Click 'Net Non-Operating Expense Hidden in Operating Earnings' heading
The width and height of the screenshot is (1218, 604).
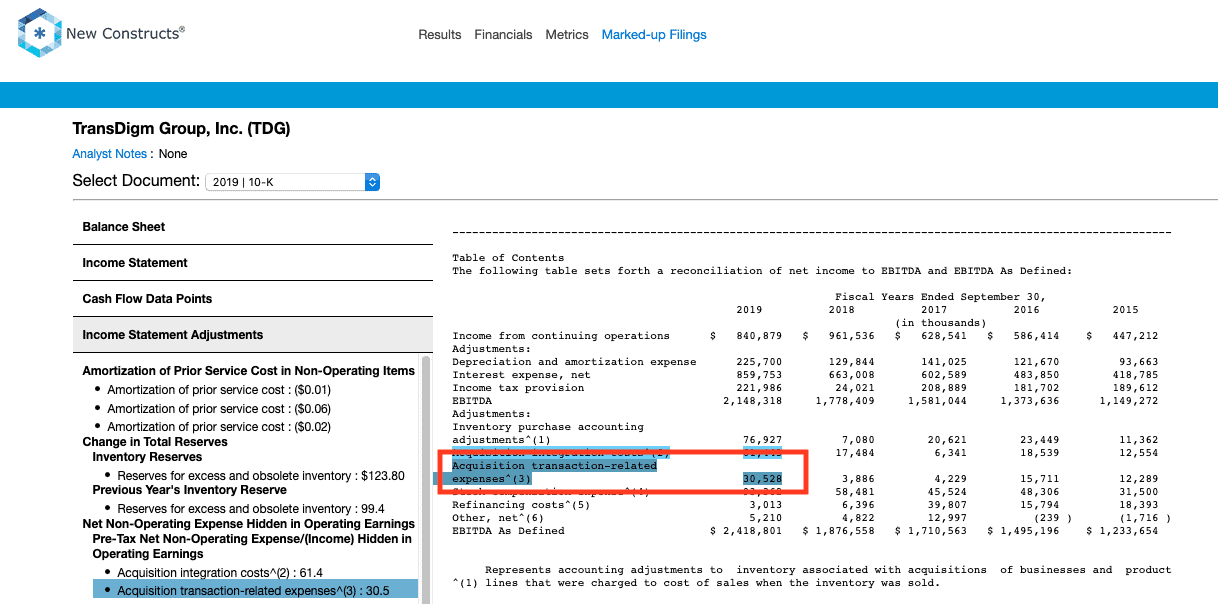[x=248, y=524]
